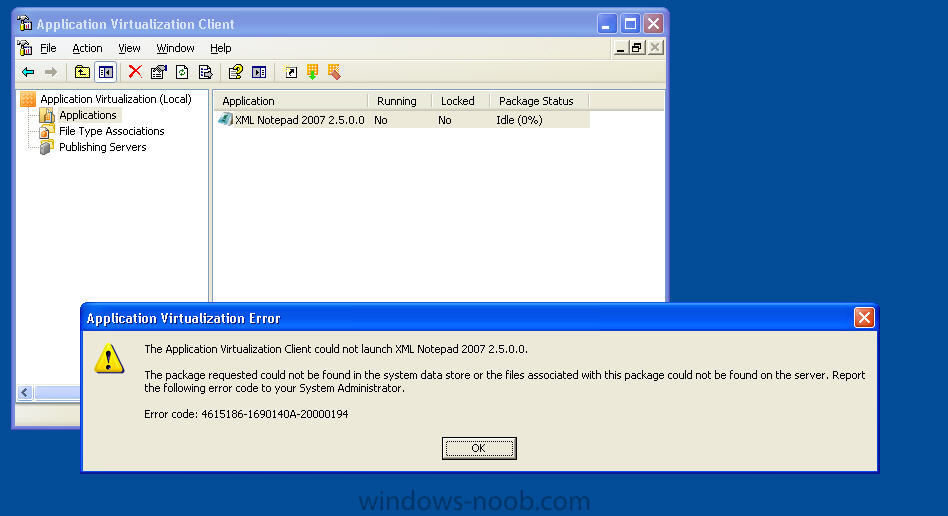Select the XML Notepad 2007 2.5.0.0 row
This screenshot has width=948, height=516.
tap(403, 120)
